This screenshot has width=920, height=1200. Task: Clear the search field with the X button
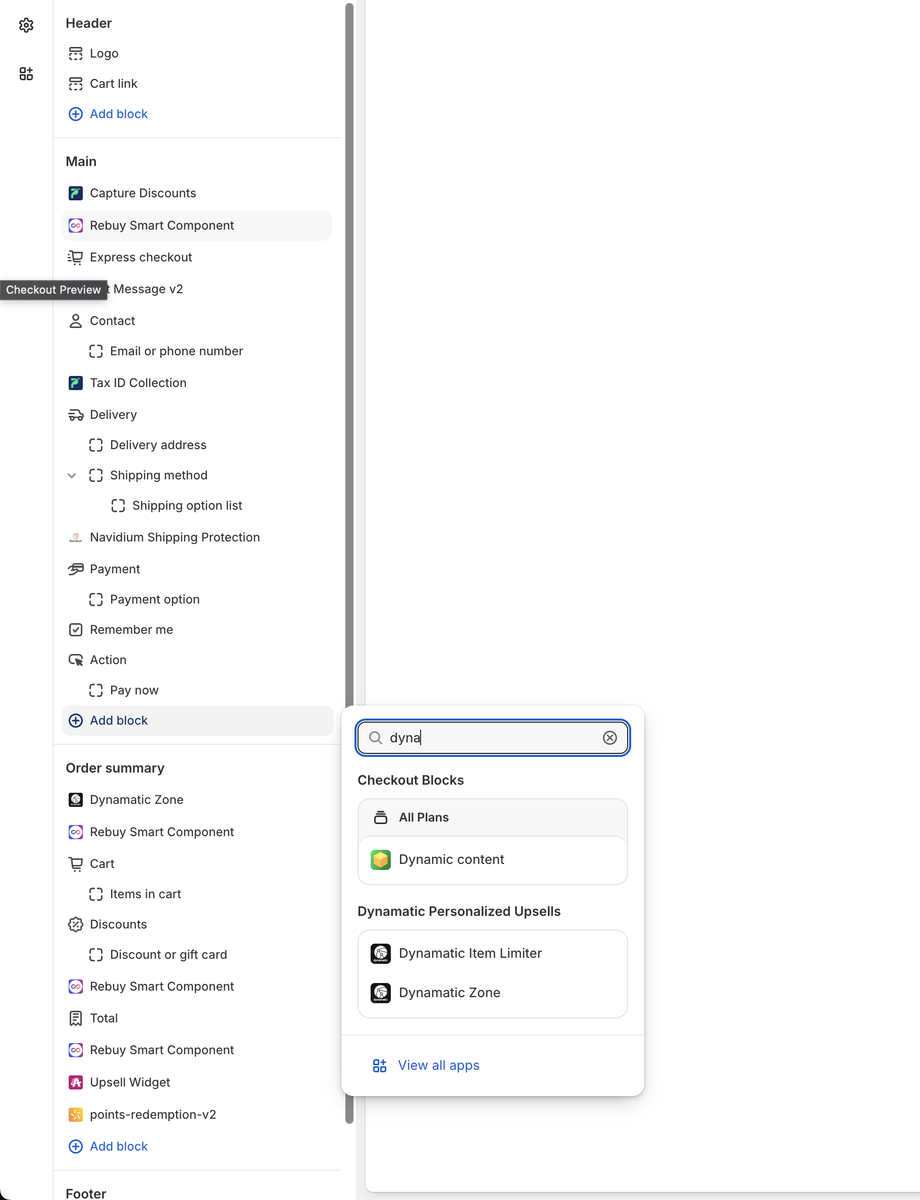click(x=610, y=737)
